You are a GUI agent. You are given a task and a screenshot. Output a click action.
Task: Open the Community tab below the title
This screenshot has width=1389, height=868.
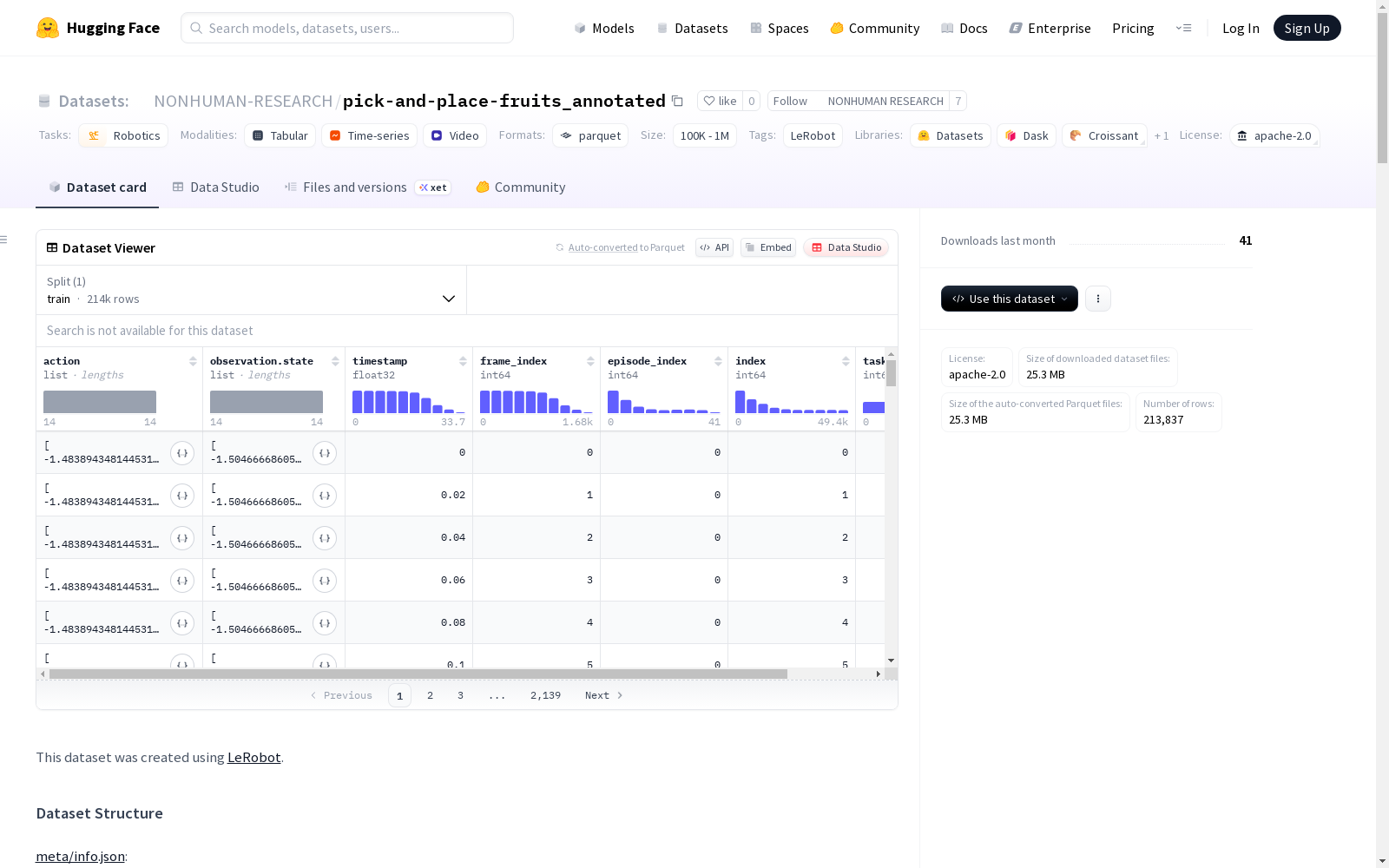coord(521,187)
